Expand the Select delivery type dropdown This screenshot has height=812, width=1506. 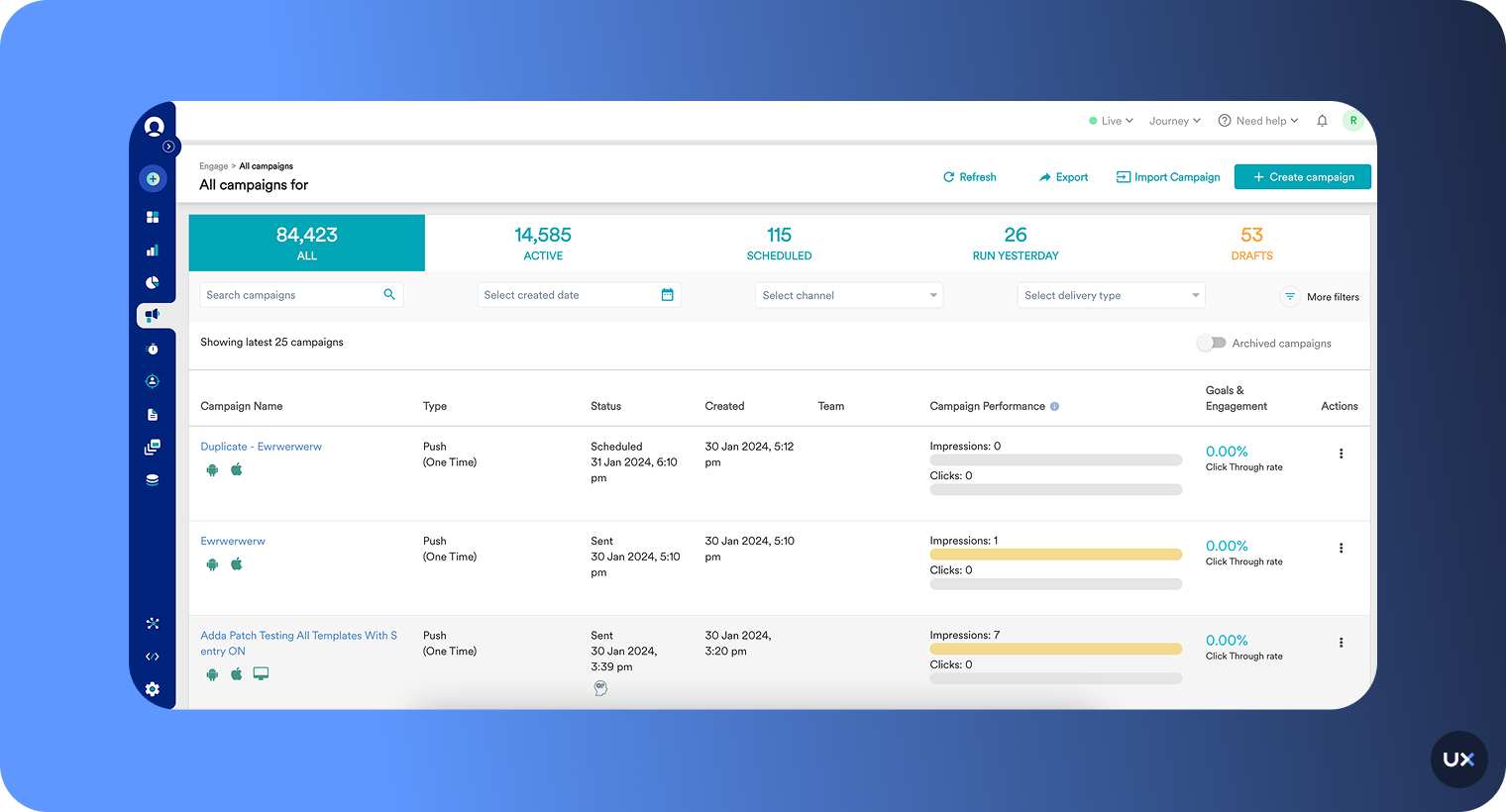click(1111, 294)
